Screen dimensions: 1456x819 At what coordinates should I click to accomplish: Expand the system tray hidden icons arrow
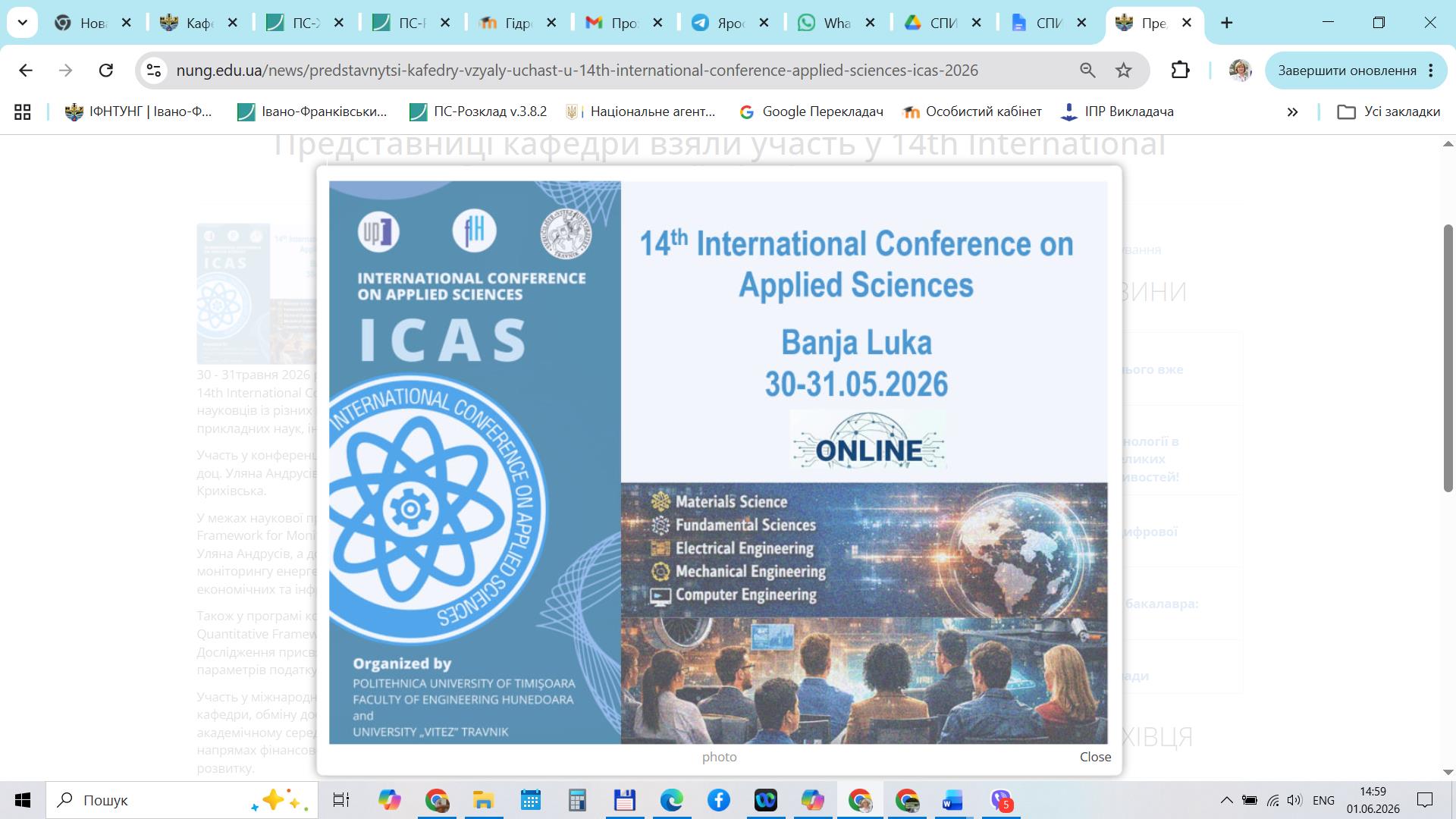click(1226, 800)
